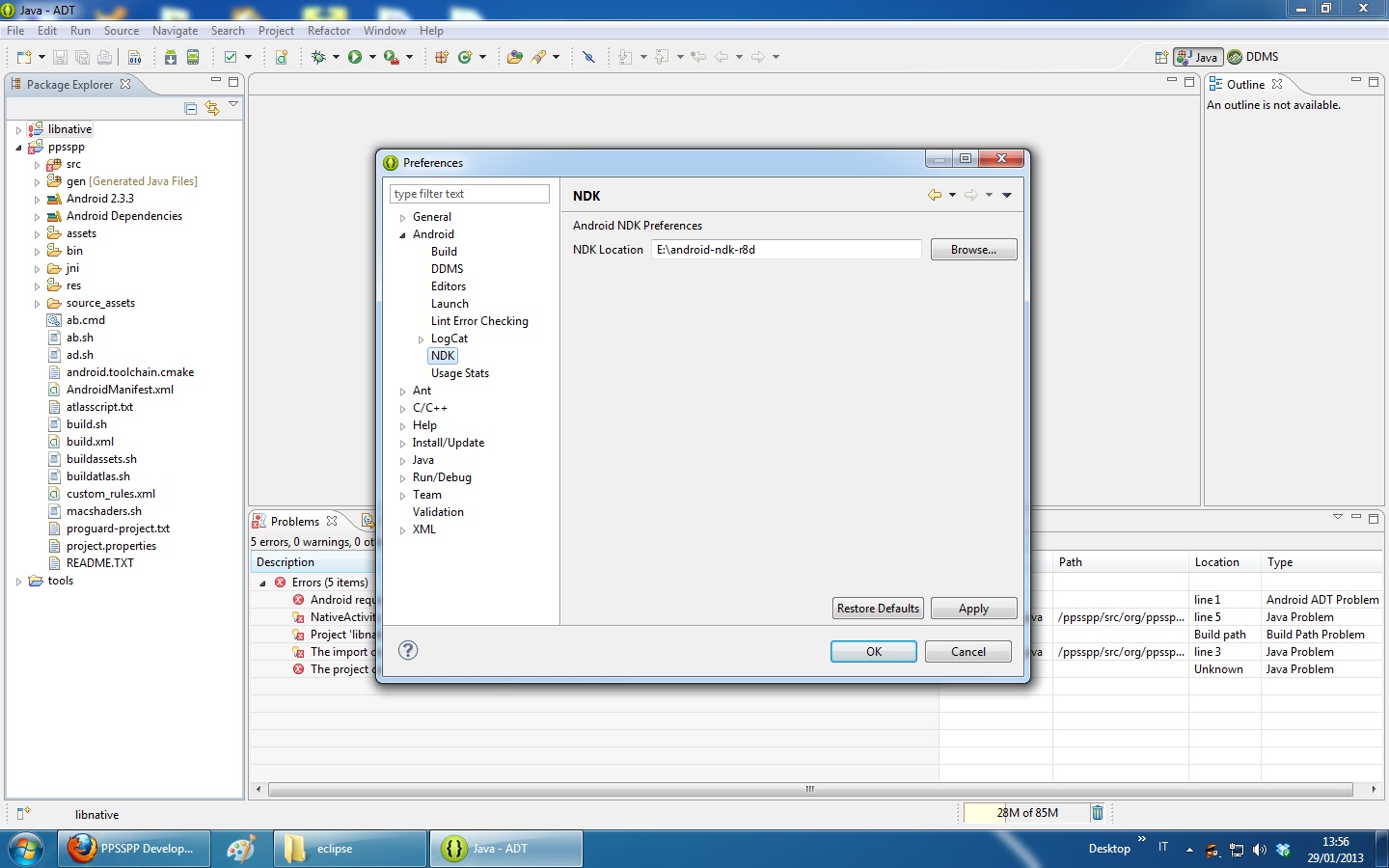Screen dimensions: 1389x868
Task: Open the Firefox PPSSPP taskbar button
Action: tap(135, 849)
